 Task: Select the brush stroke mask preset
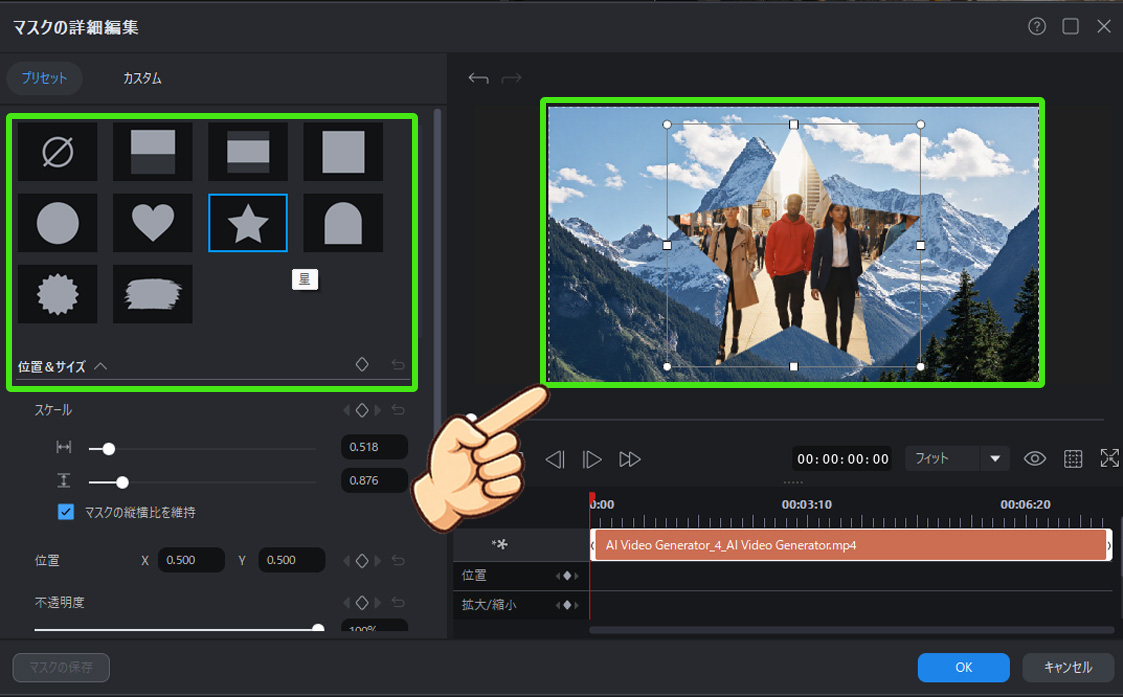(153, 294)
